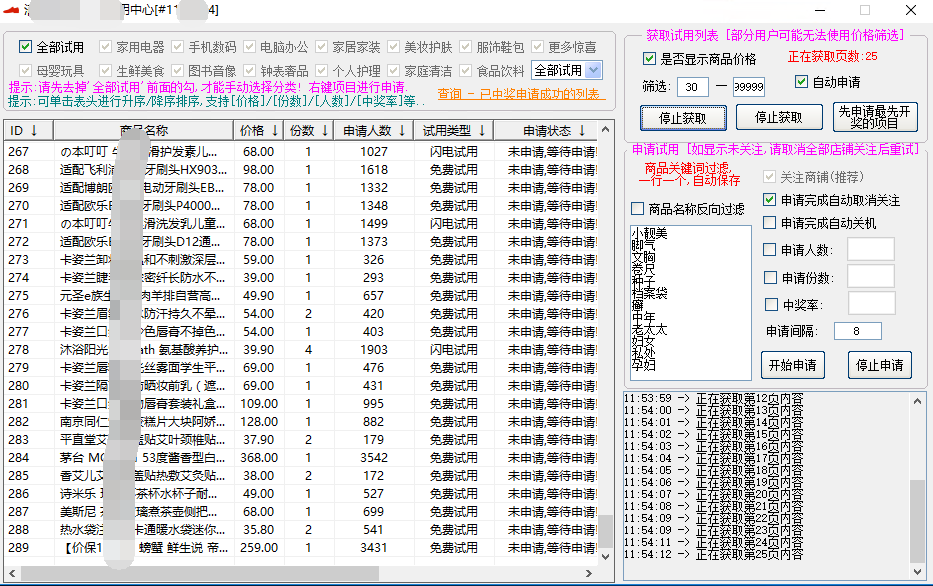Enable 申请完成自动关机 option
The height and width of the screenshot is (586, 933).
point(770,222)
